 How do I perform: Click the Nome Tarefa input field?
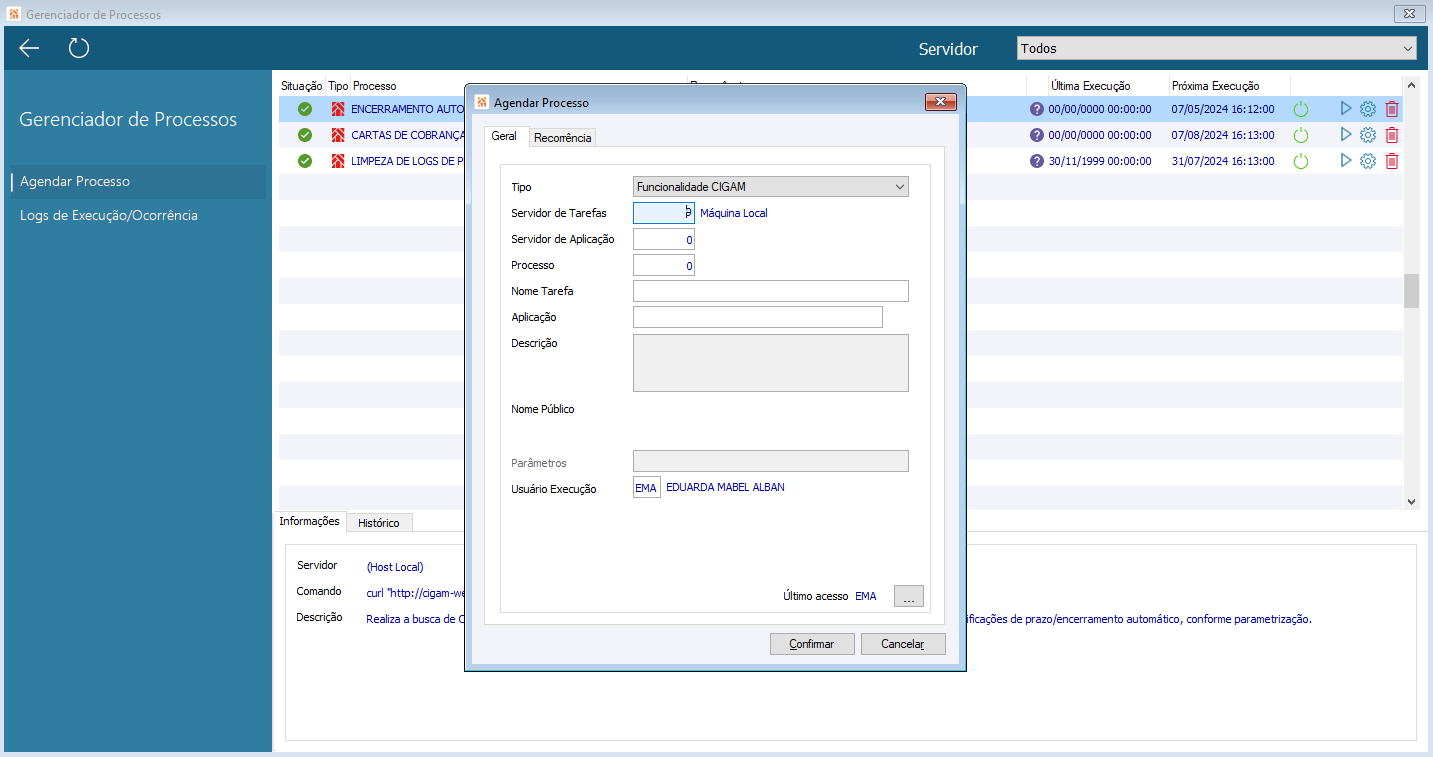coord(771,291)
